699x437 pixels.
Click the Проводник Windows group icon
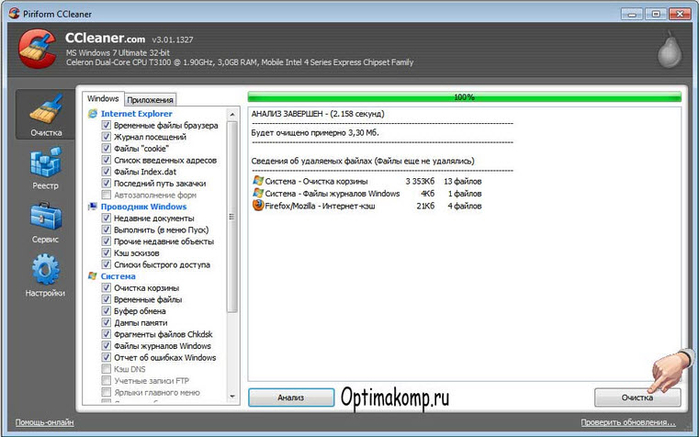[x=93, y=206]
